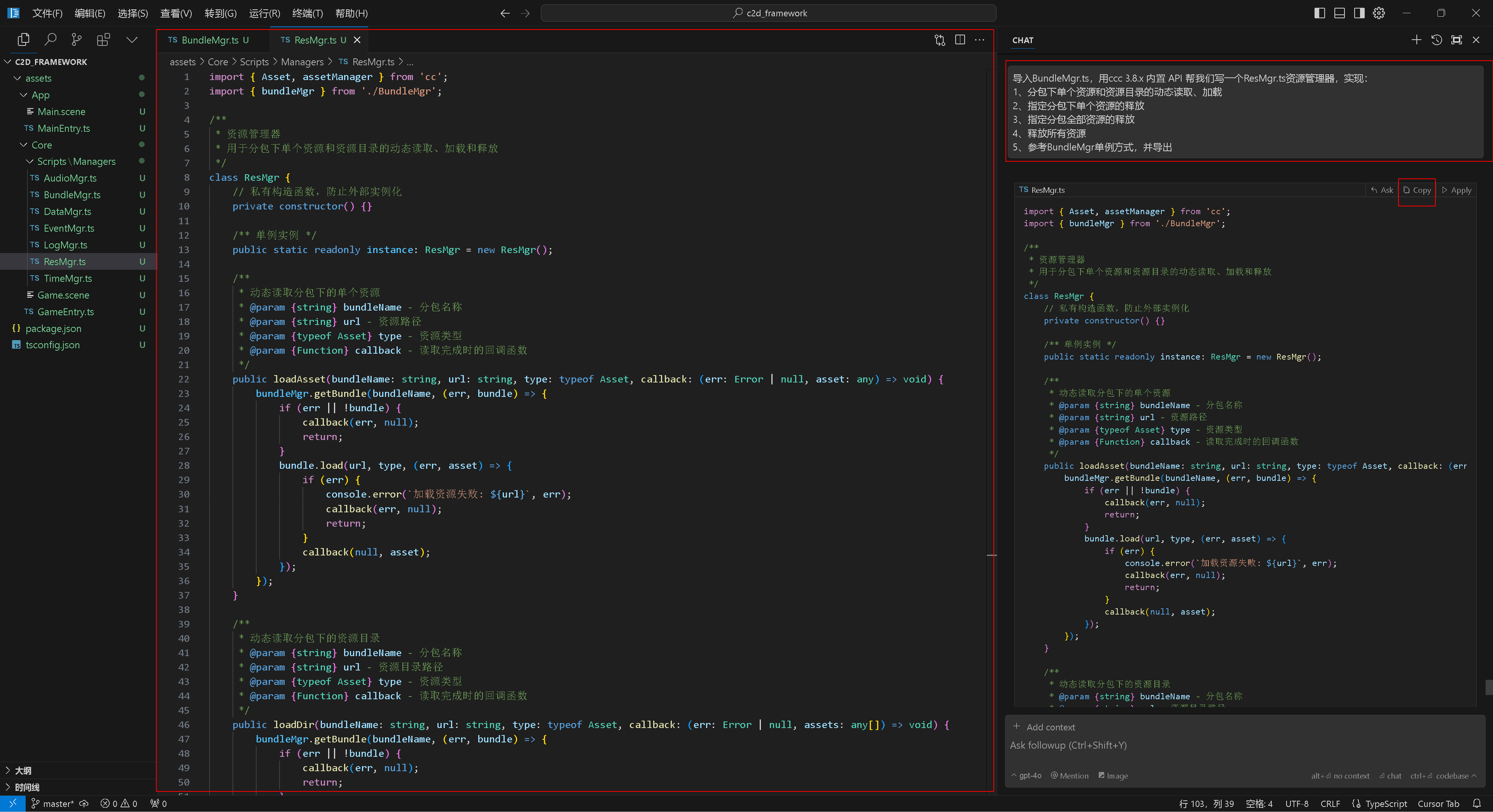
Task: Open changes compare icon in editor toolbar
Action: pyautogui.click(x=939, y=40)
